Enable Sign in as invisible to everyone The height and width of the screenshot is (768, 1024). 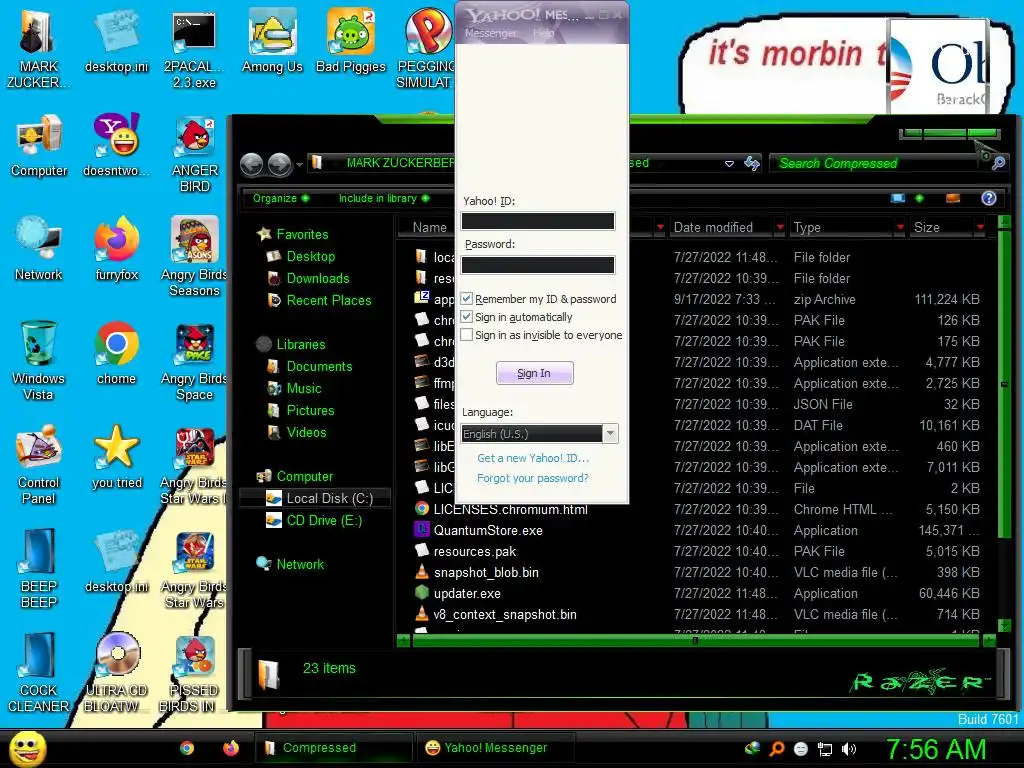pyautogui.click(x=466, y=335)
